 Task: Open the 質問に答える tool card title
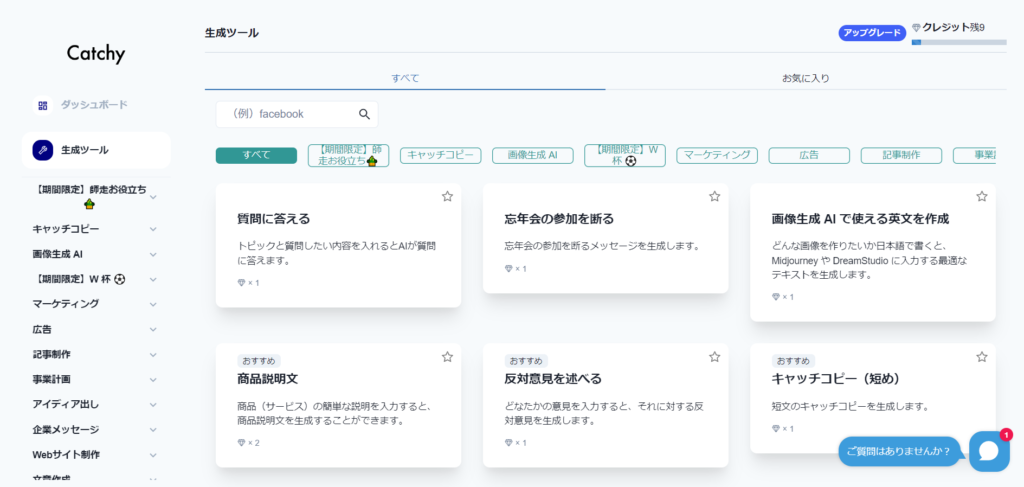click(x=274, y=219)
